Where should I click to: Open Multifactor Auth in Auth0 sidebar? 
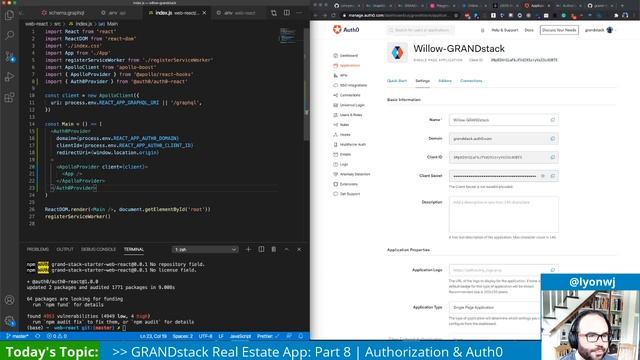[350, 144]
